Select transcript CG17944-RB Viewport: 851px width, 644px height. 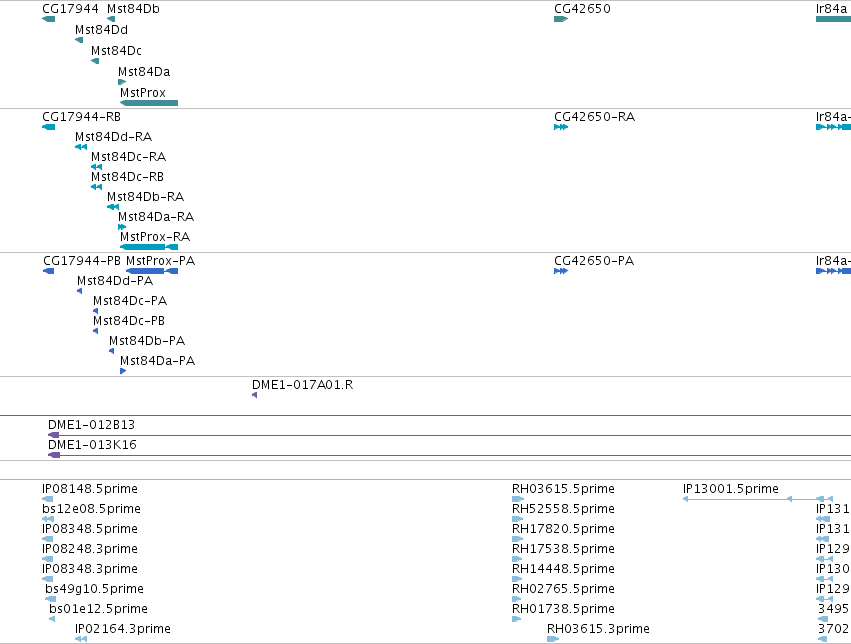[81, 117]
